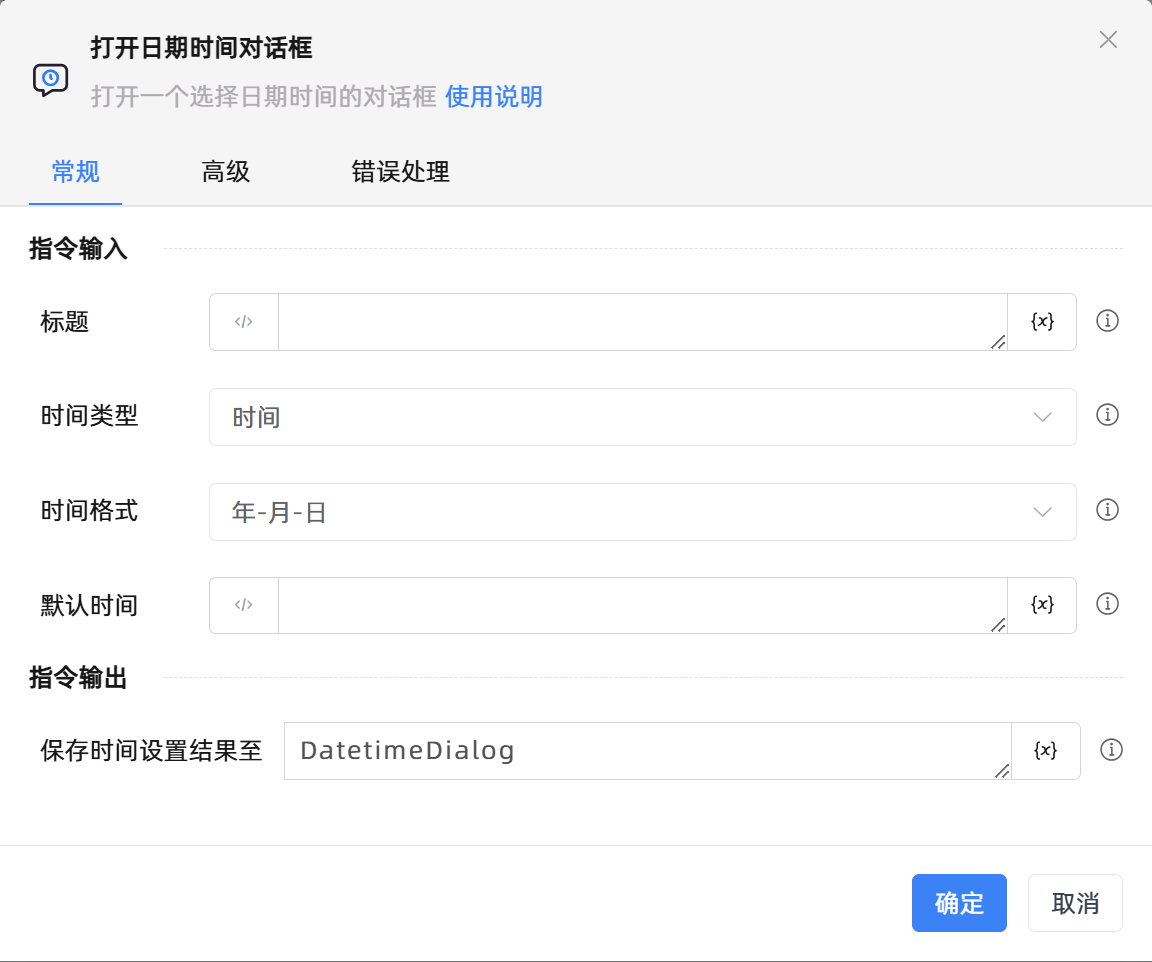Viewport: 1152px width, 962px height.
Task: Focus the 默认时间 text input
Action: coord(642,606)
